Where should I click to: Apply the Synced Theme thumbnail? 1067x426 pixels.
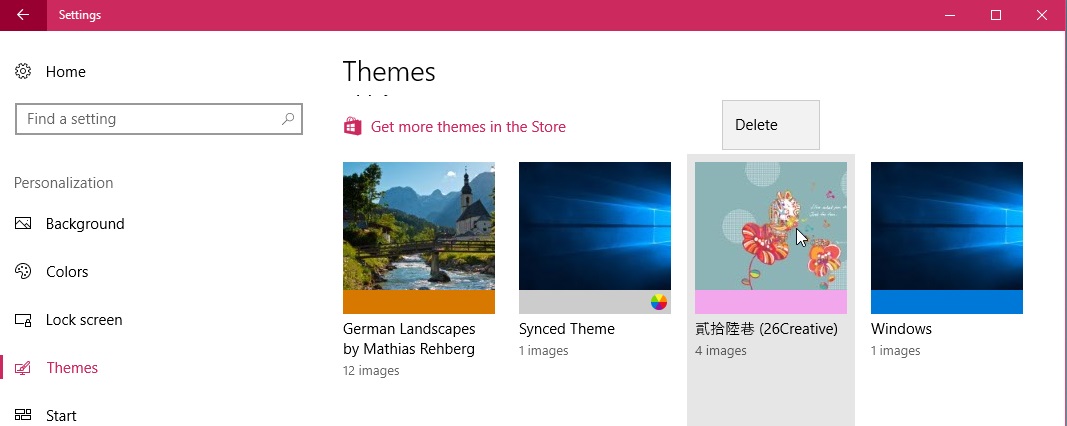(x=595, y=226)
